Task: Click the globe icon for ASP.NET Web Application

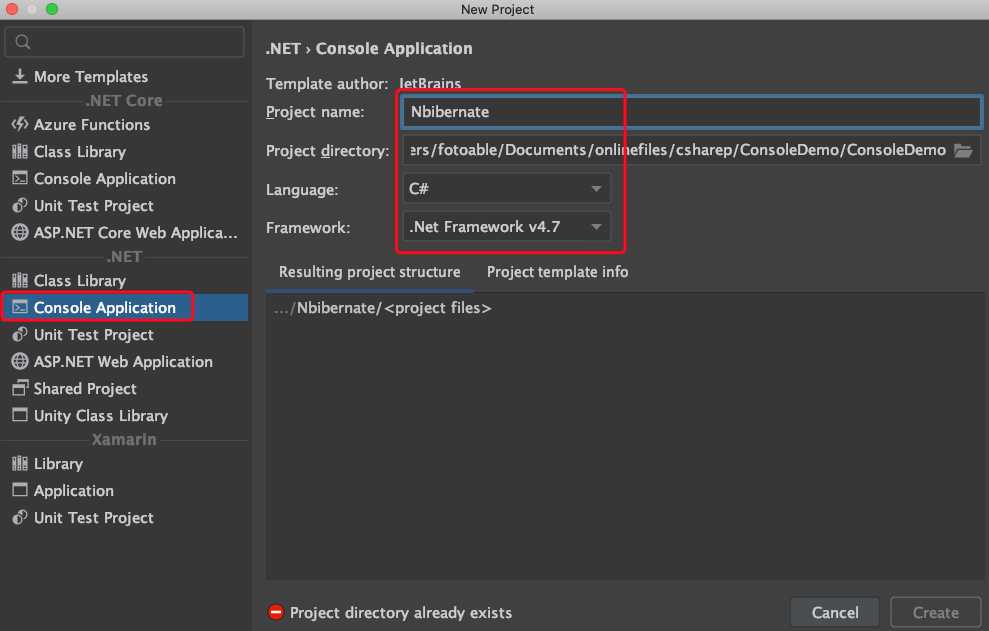Action: click(x=19, y=362)
